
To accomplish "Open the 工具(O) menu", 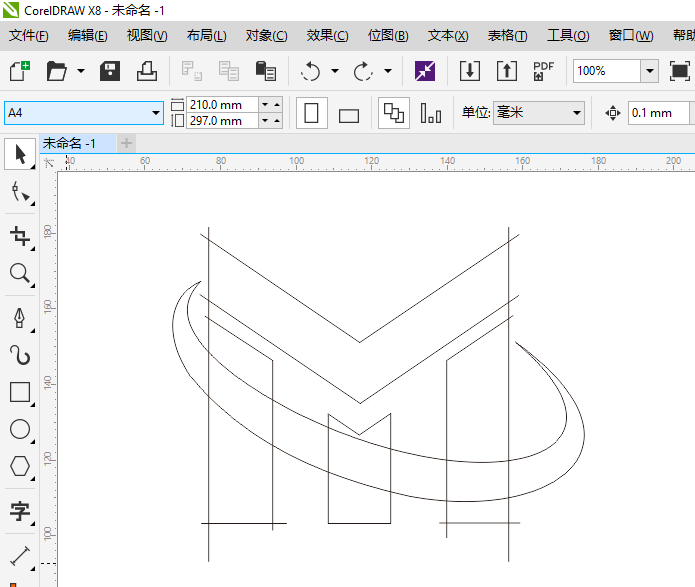I will point(568,35).
